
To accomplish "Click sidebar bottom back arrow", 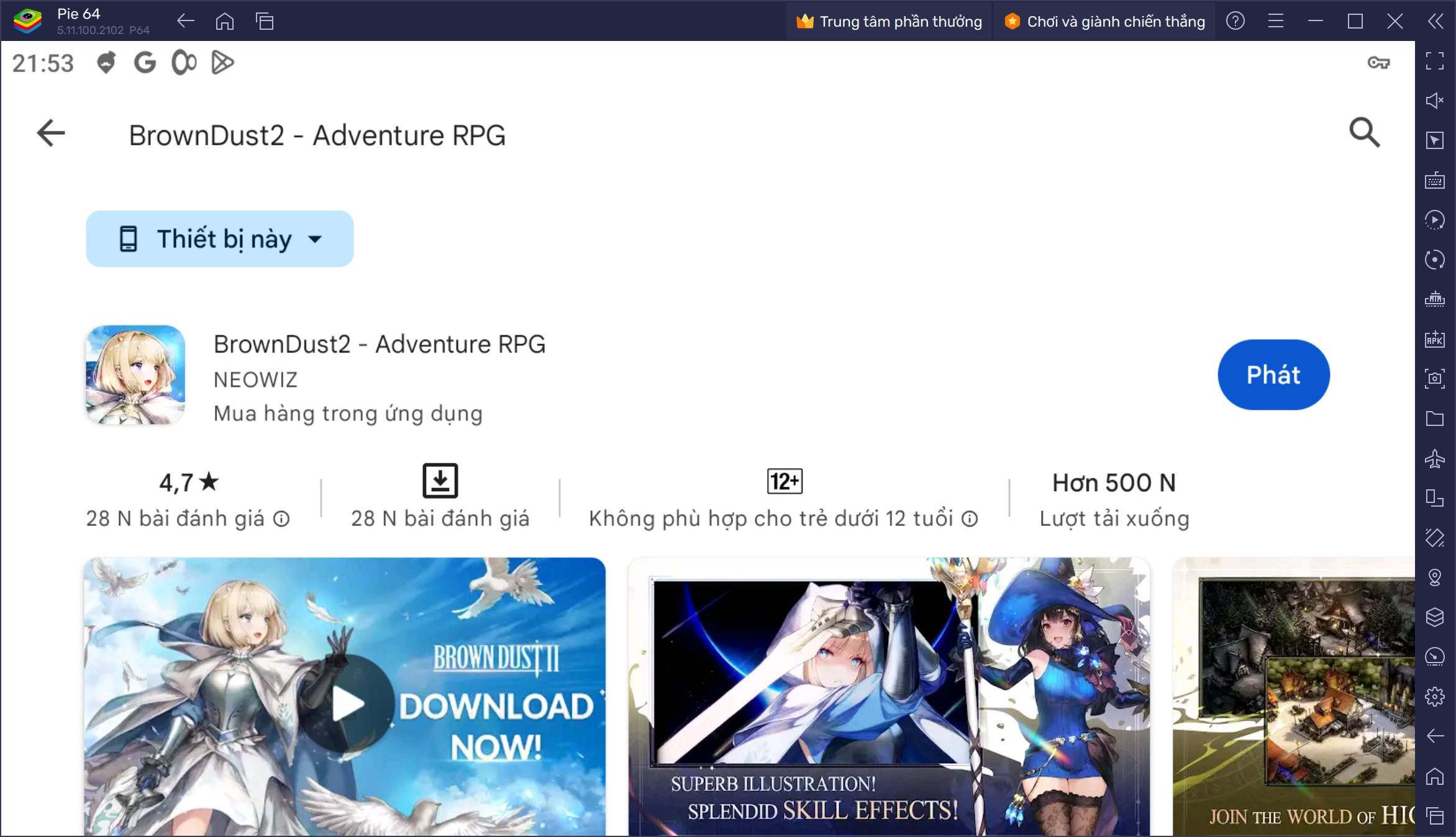I will tap(1435, 736).
